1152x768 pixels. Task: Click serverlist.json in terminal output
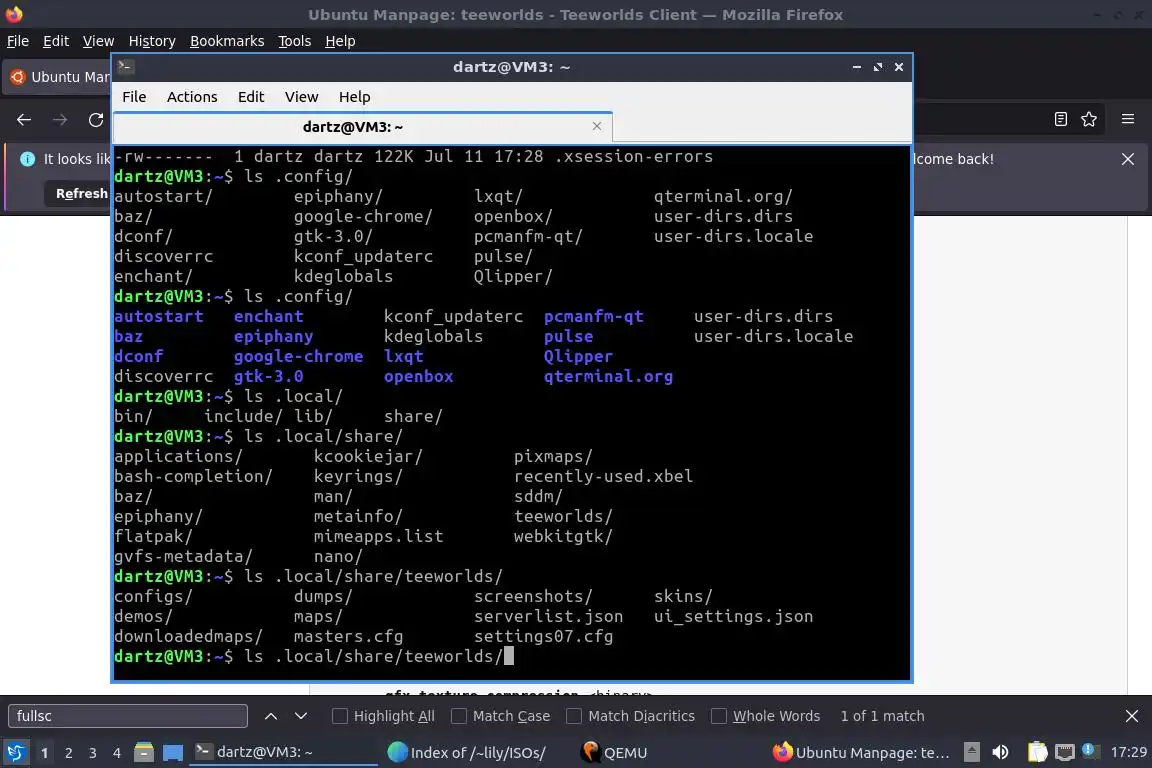coord(548,617)
